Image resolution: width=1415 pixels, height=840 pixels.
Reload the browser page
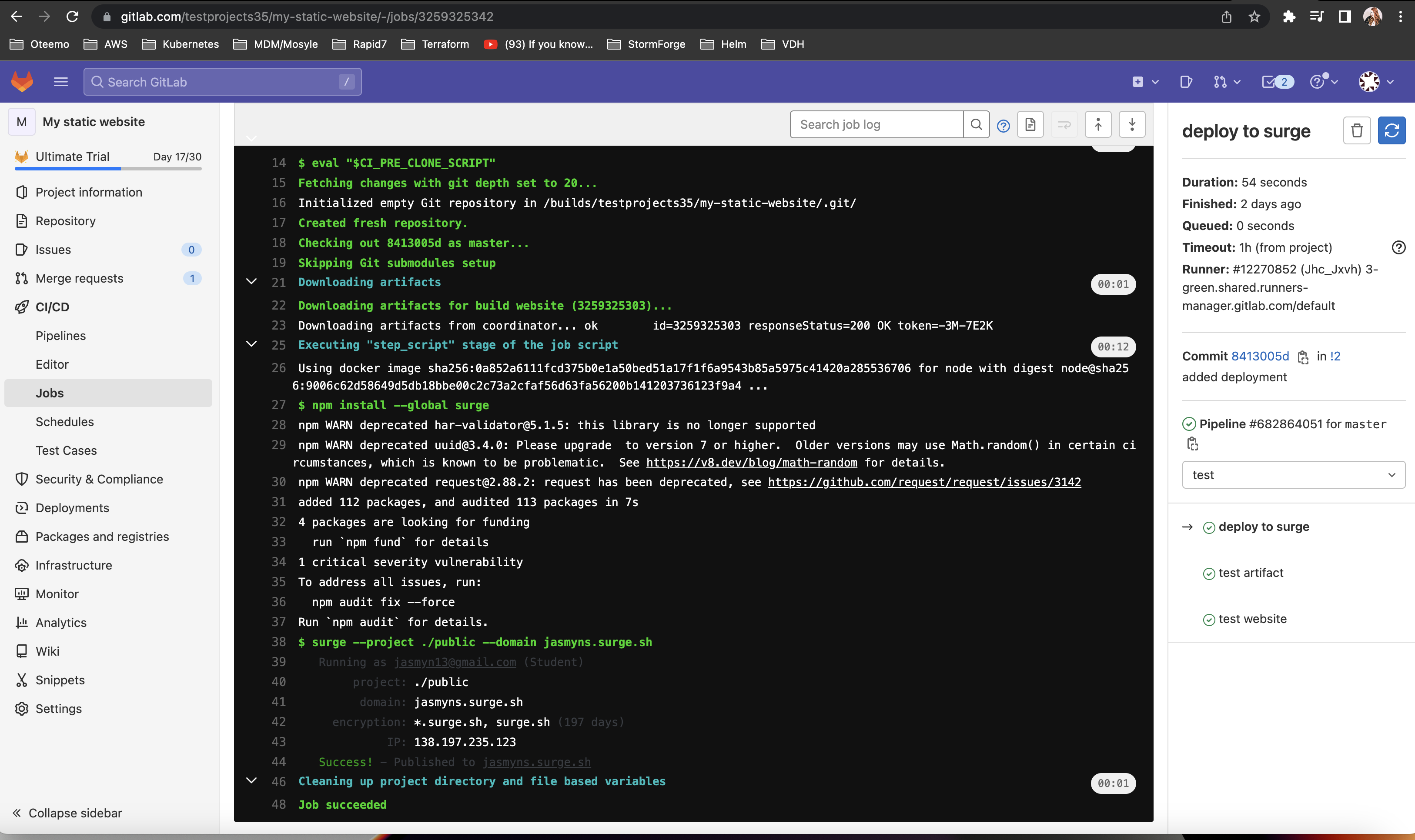tap(72, 17)
